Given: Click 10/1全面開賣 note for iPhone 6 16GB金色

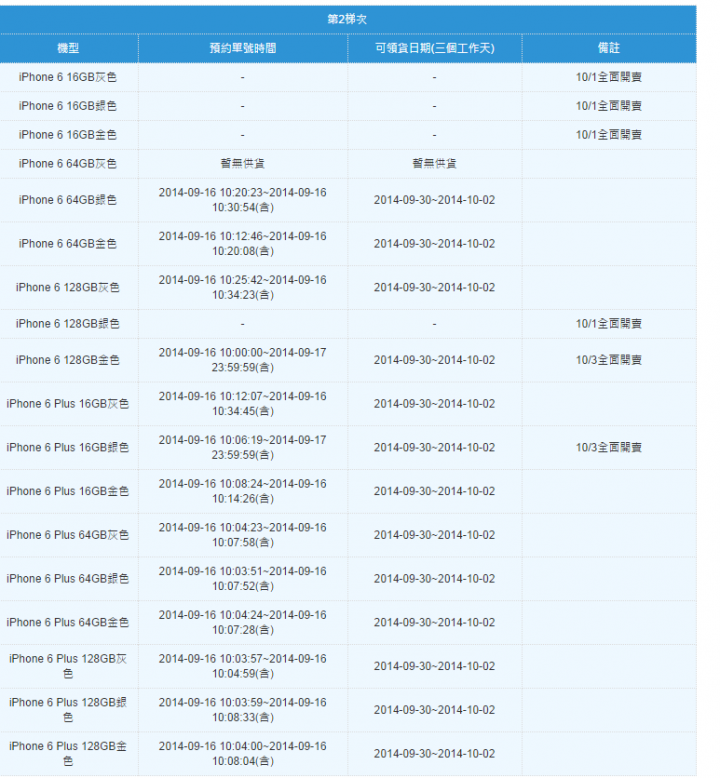Looking at the screenshot, I should pos(609,135).
